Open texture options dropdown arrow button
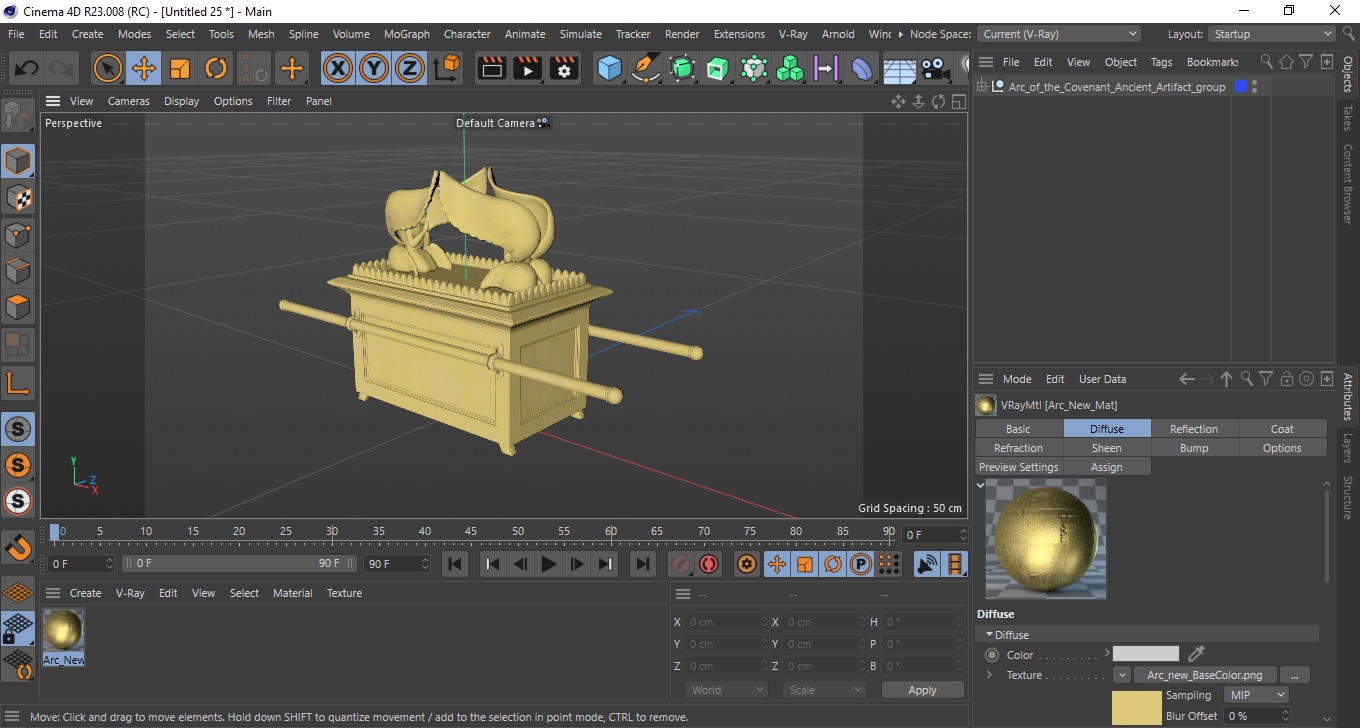 point(1121,675)
